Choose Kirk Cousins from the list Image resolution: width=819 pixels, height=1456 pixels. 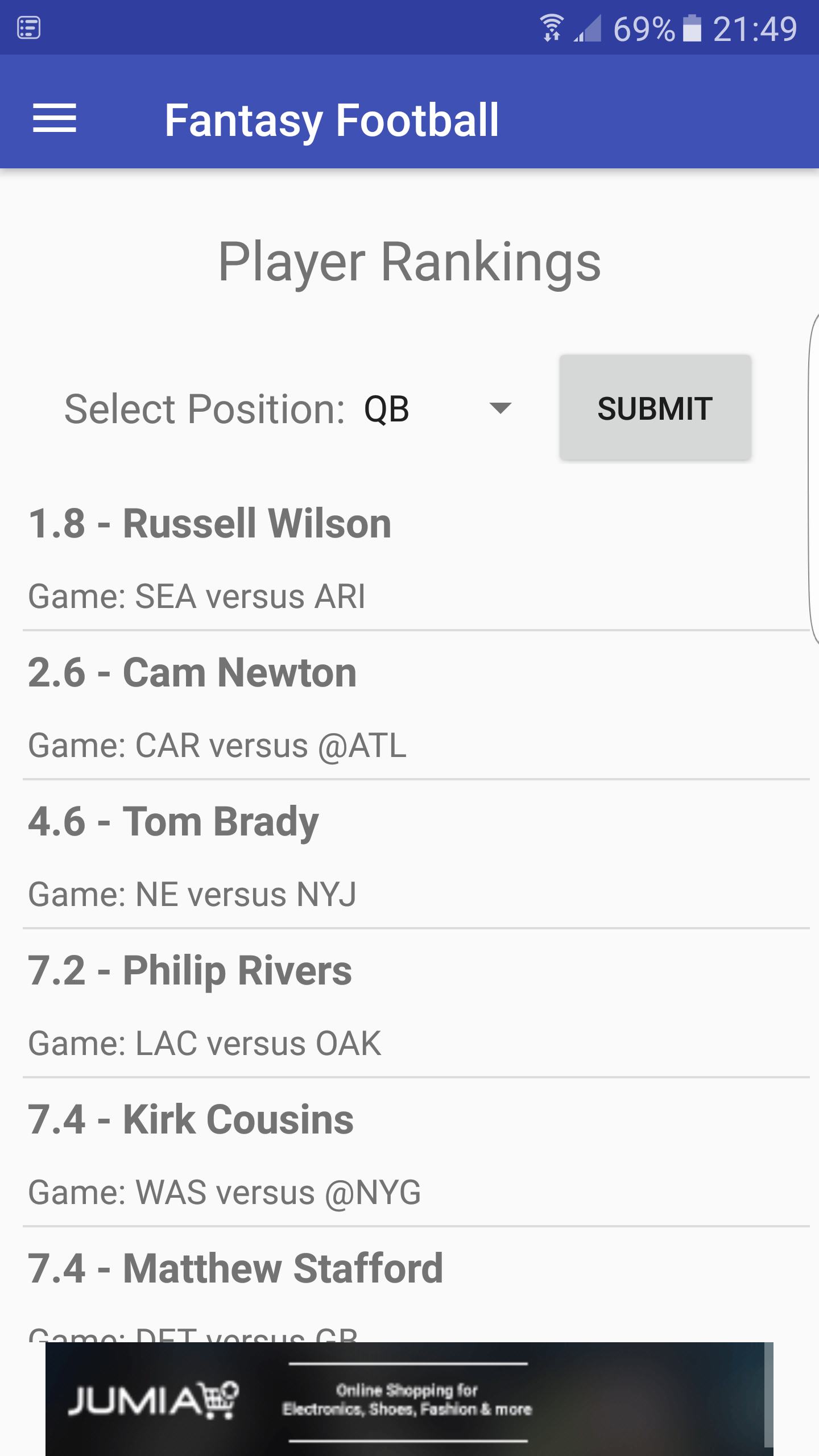416,1152
